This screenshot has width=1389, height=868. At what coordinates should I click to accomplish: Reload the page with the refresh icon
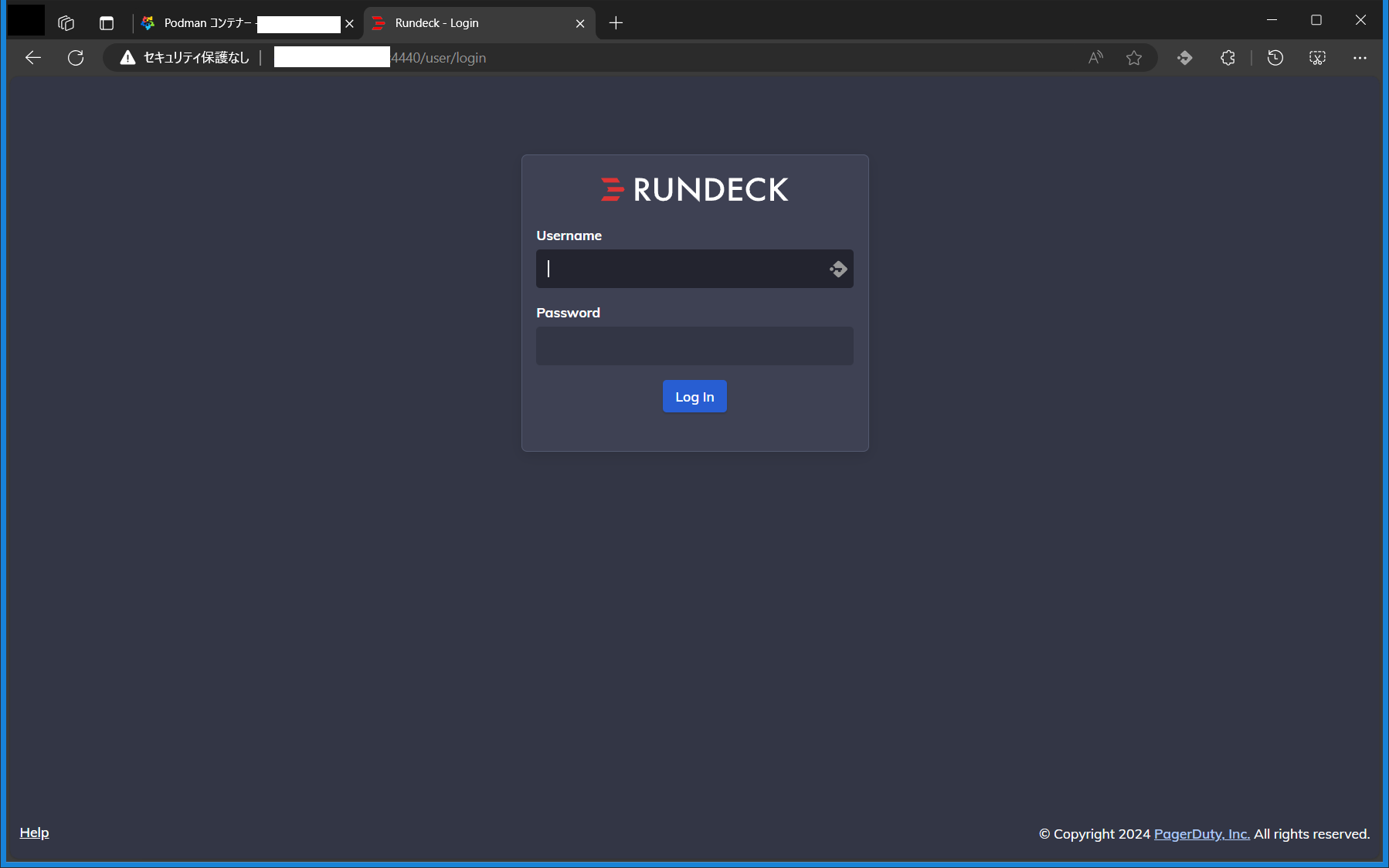click(x=75, y=57)
